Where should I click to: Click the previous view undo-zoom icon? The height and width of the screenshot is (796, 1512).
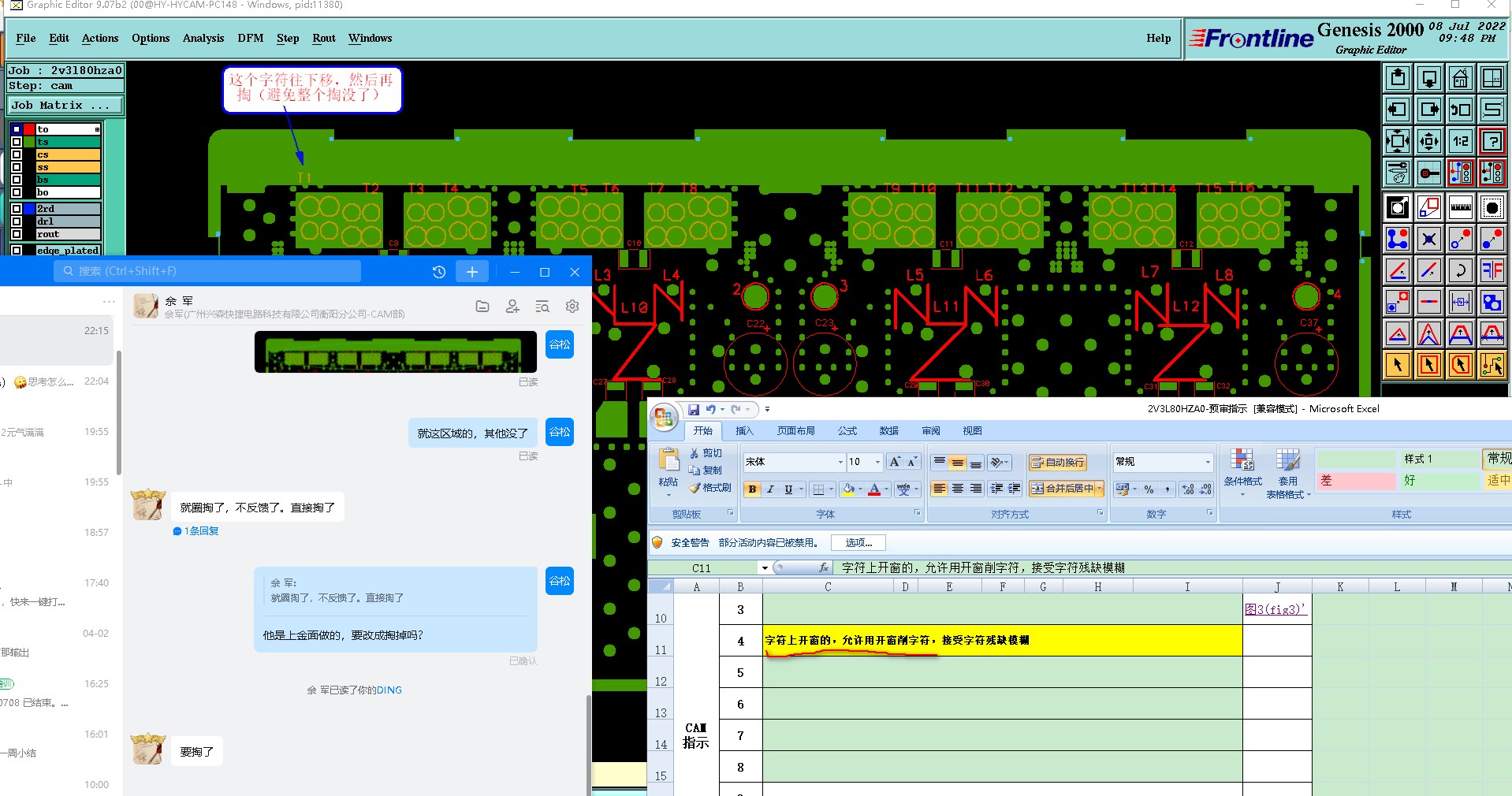pos(1460,110)
